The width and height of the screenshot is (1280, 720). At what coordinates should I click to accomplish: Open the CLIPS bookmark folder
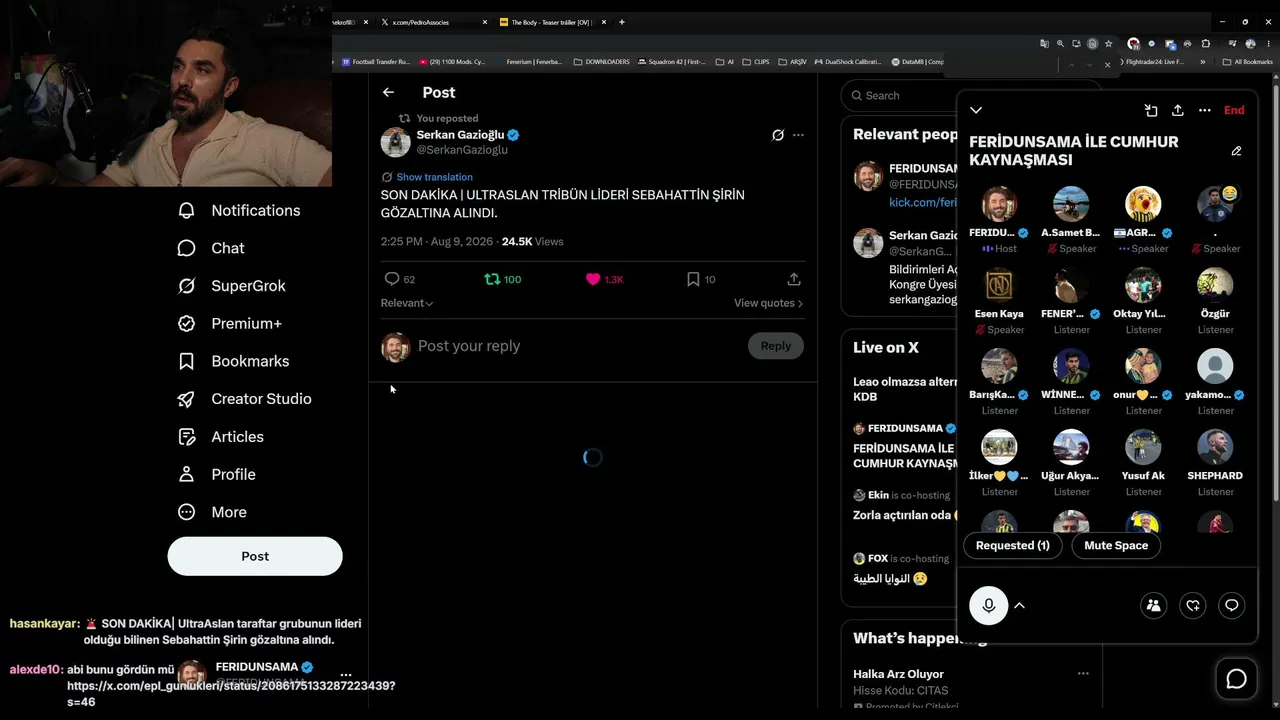click(756, 62)
